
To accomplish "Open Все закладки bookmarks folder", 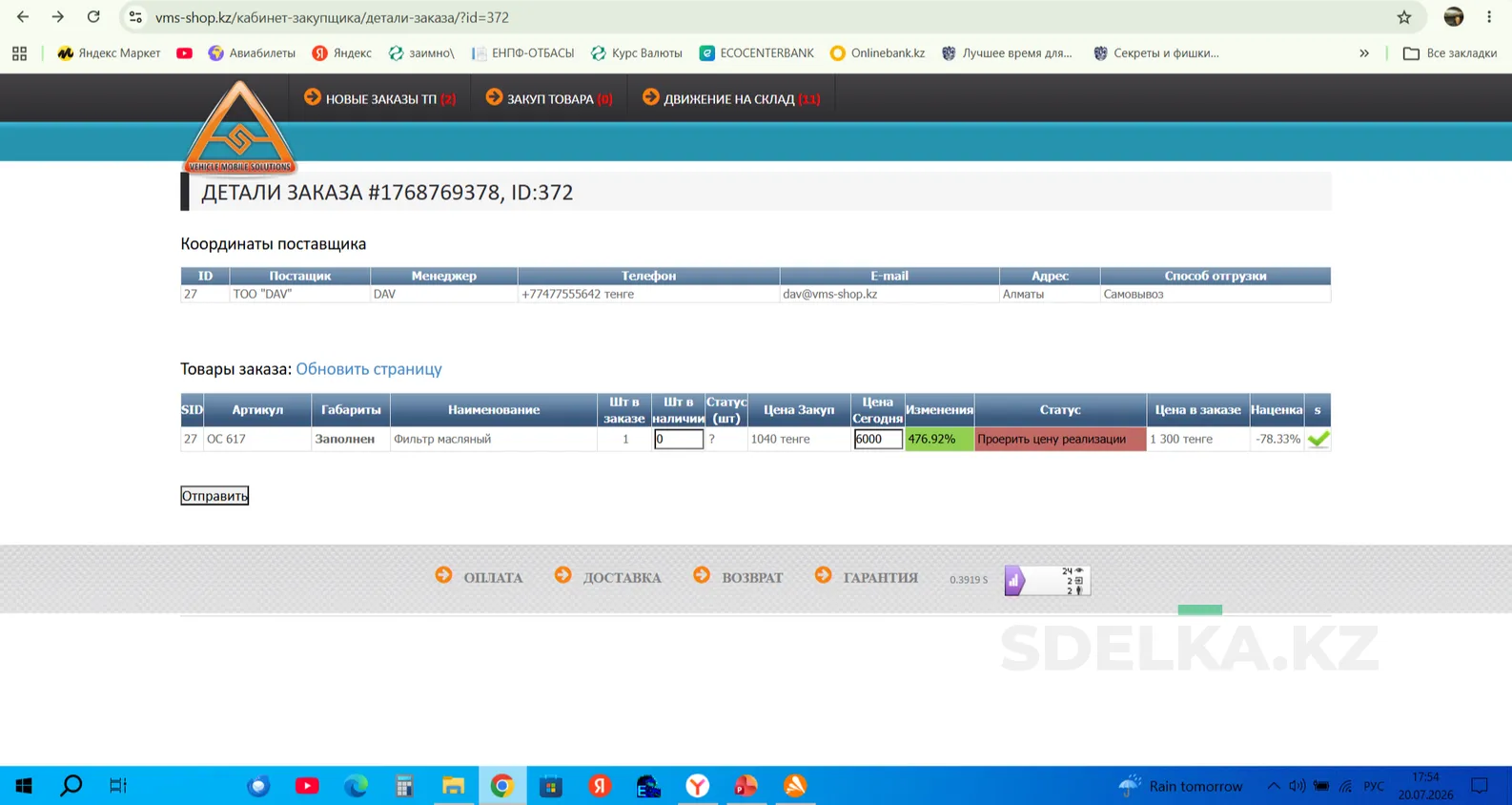I will tap(1450, 53).
